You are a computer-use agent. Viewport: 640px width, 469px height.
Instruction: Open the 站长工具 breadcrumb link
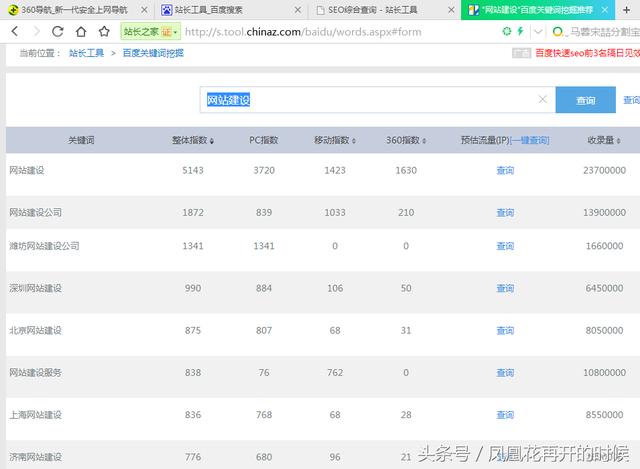[86, 53]
